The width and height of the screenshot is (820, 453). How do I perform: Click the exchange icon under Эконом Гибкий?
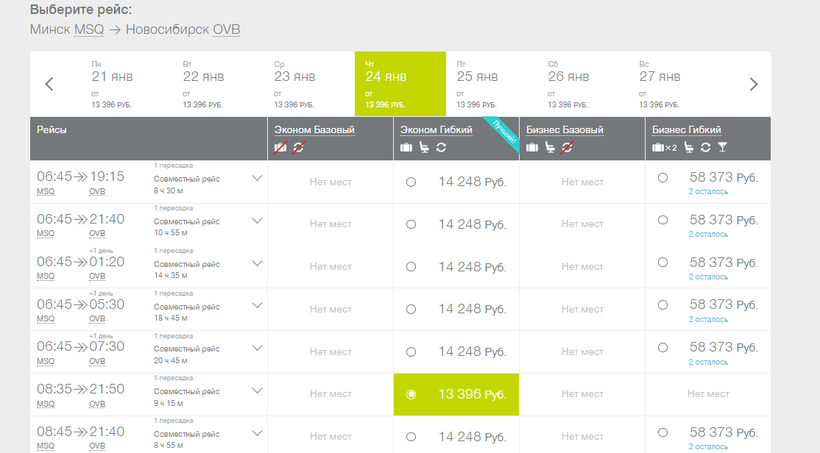tap(441, 148)
